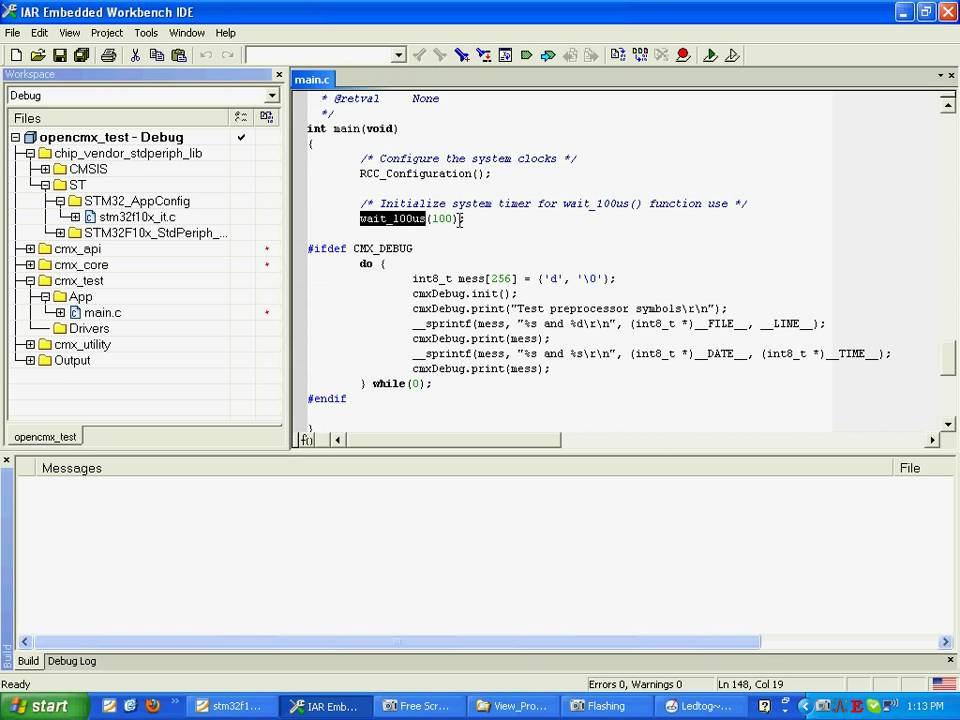The image size is (960, 720).
Task: Open a file using the Open icon
Action: (38, 56)
